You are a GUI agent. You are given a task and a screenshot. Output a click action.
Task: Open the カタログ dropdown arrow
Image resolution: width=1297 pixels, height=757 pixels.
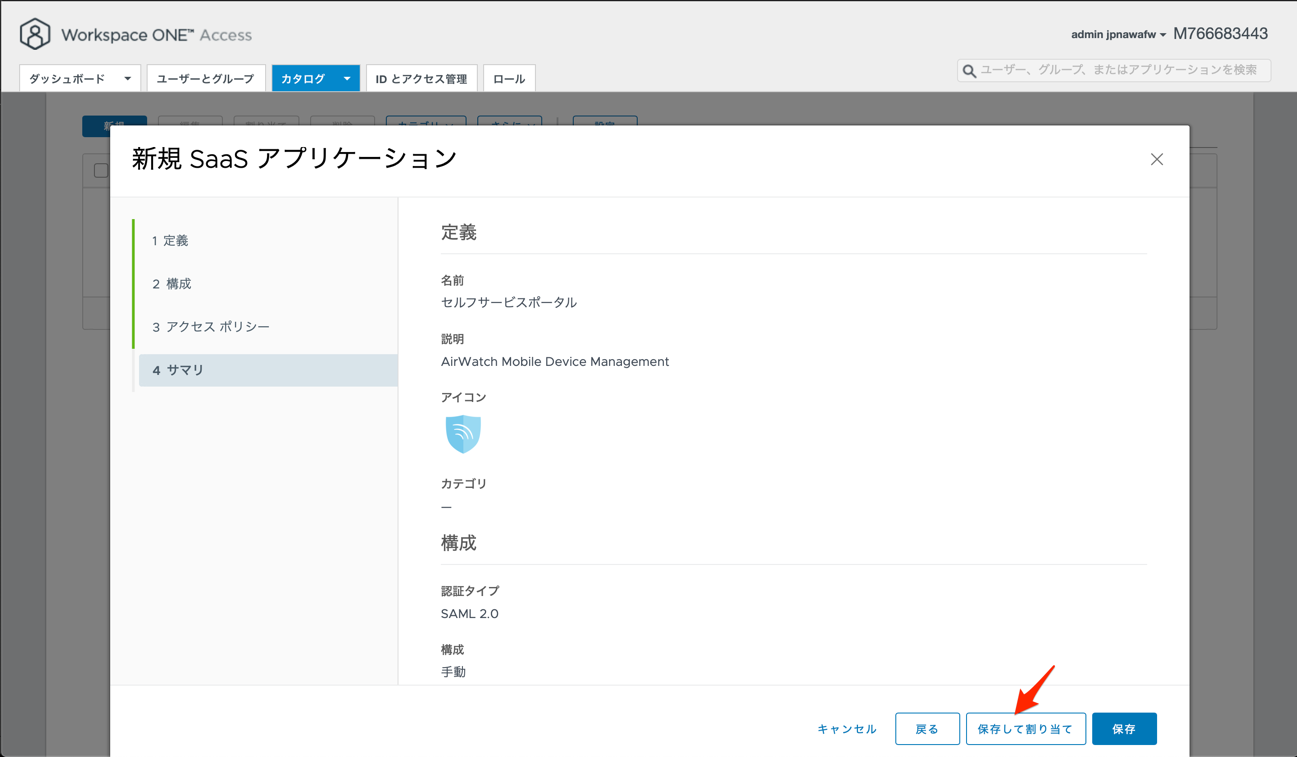point(347,78)
